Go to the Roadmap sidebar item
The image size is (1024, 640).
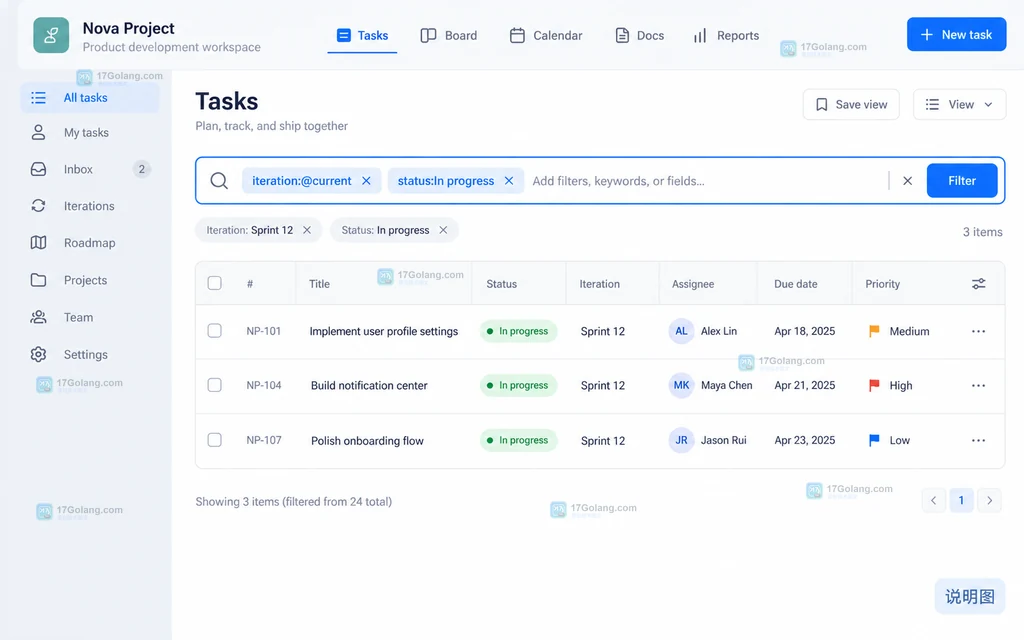pyautogui.click(x=90, y=243)
